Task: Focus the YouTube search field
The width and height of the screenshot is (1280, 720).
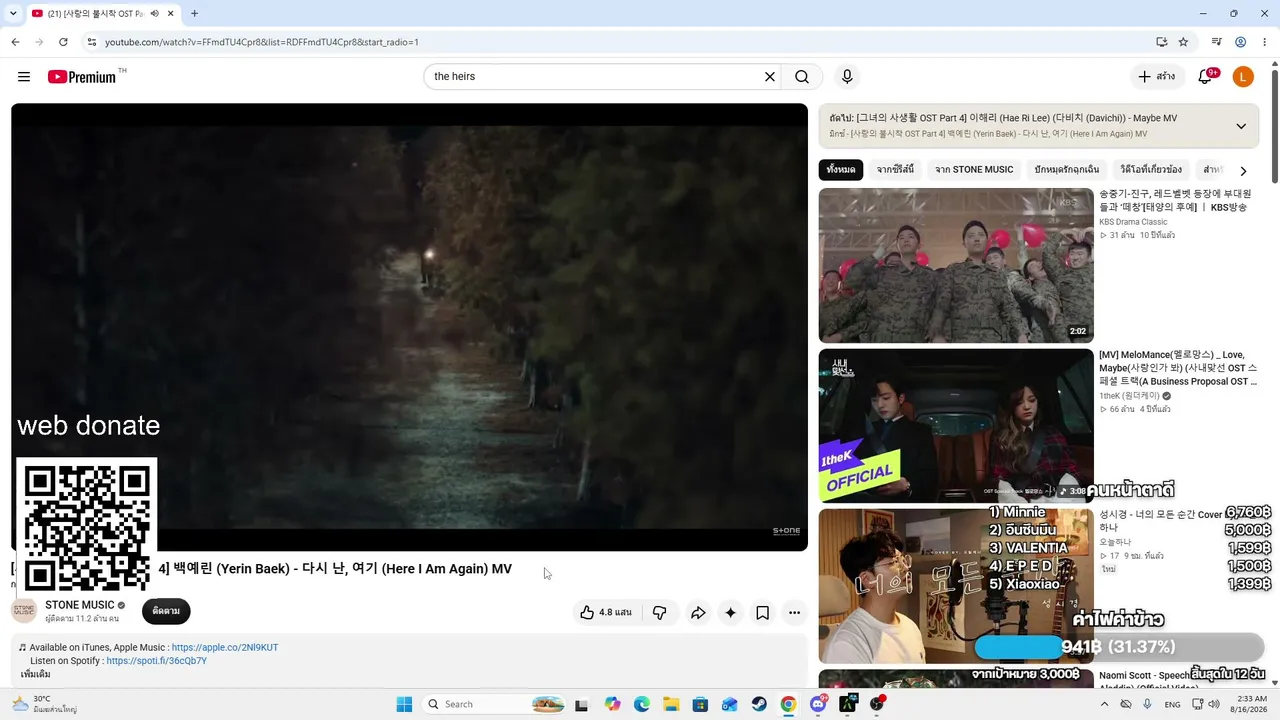Action: (595, 77)
